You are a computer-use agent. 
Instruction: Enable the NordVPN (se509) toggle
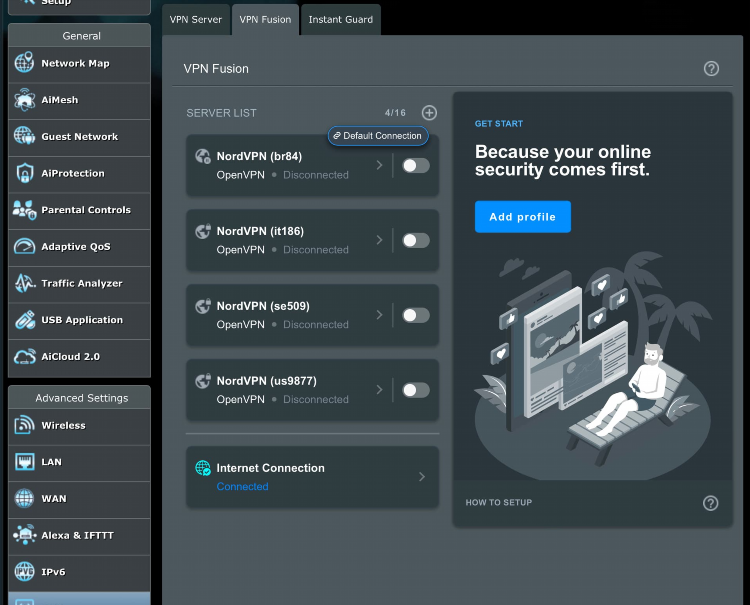416,315
